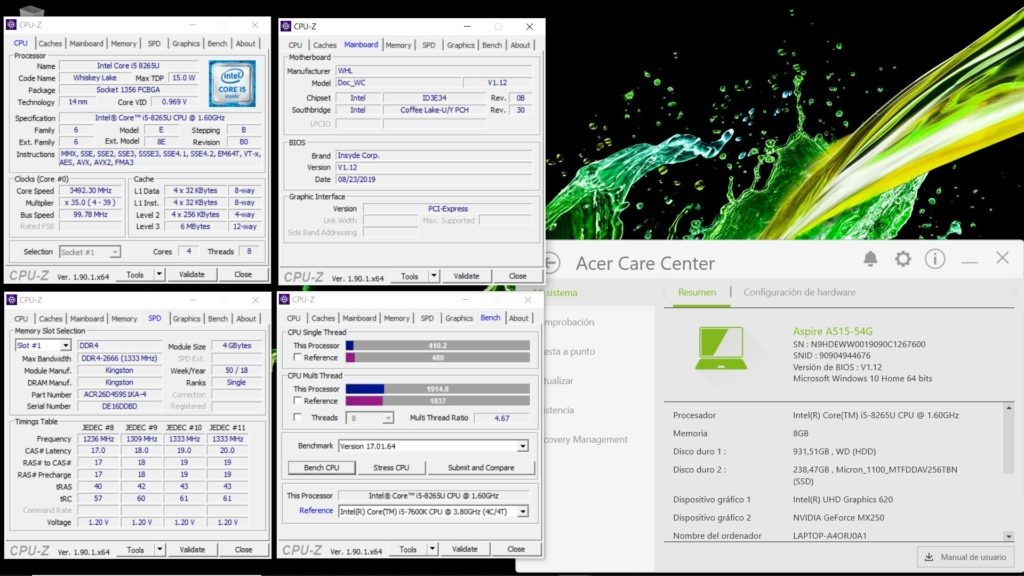Click Close button in Bench window

[516, 549]
